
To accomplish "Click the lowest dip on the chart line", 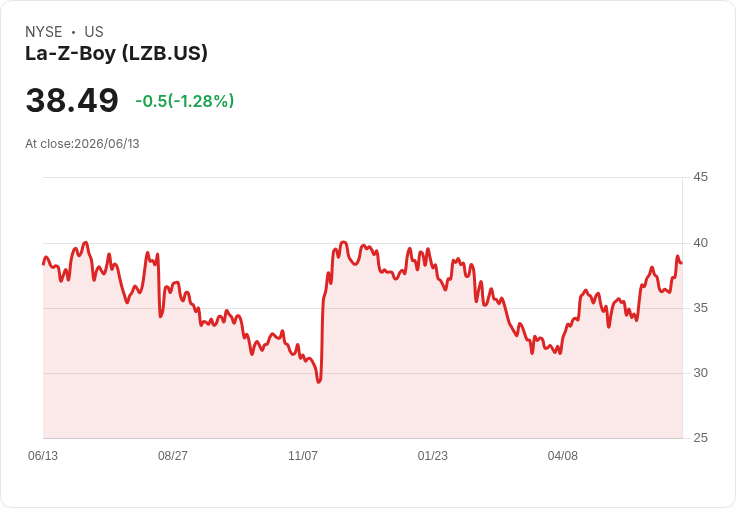I will click(319, 381).
